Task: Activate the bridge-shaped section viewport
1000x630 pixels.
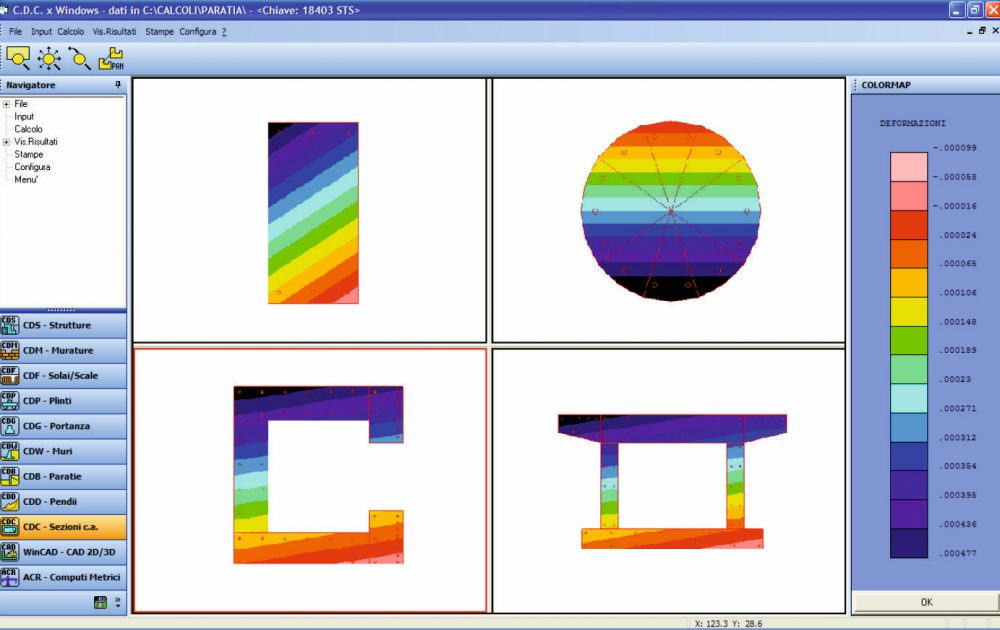Action: pyautogui.click(x=669, y=481)
